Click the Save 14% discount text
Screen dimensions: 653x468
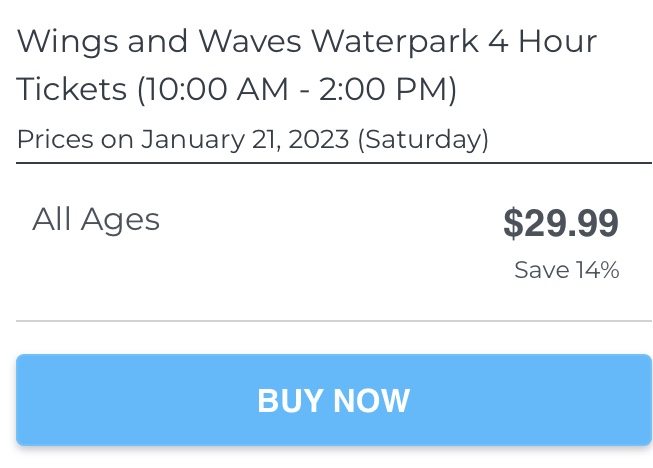[x=566, y=270]
